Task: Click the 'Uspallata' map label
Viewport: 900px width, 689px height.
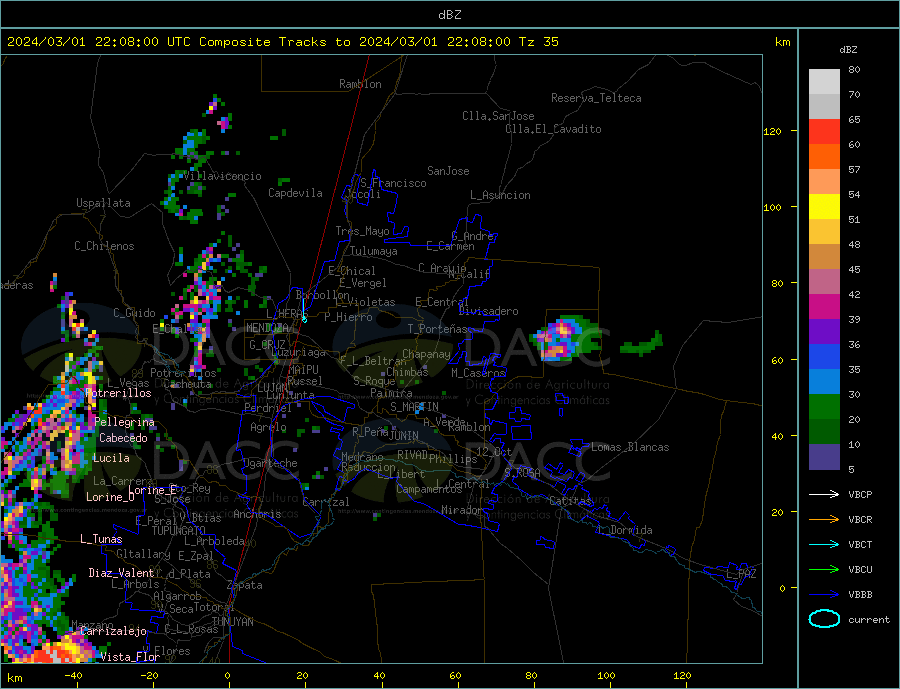Action: (103, 203)
